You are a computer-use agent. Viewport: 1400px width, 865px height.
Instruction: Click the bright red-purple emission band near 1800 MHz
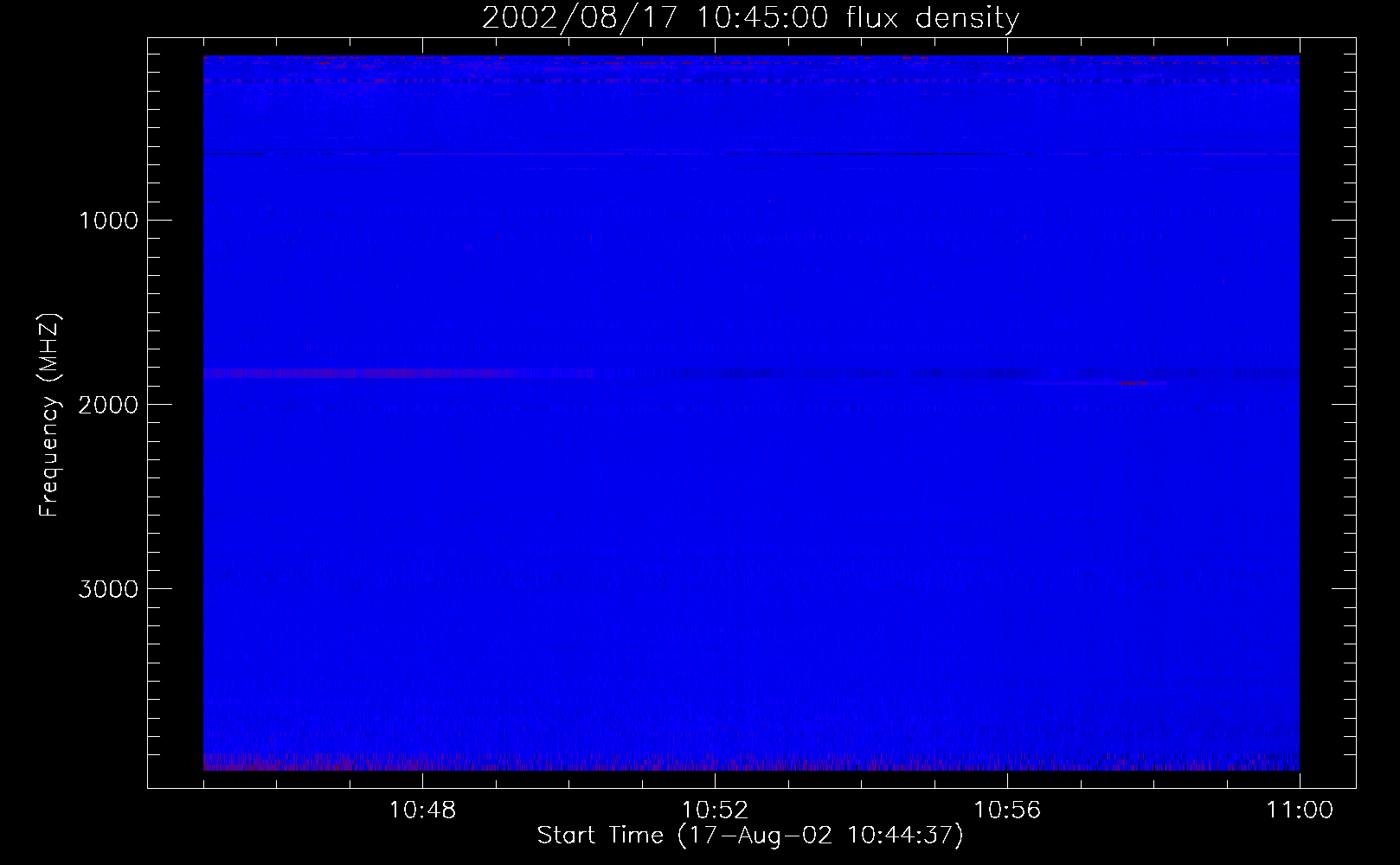tap(398, 373)
